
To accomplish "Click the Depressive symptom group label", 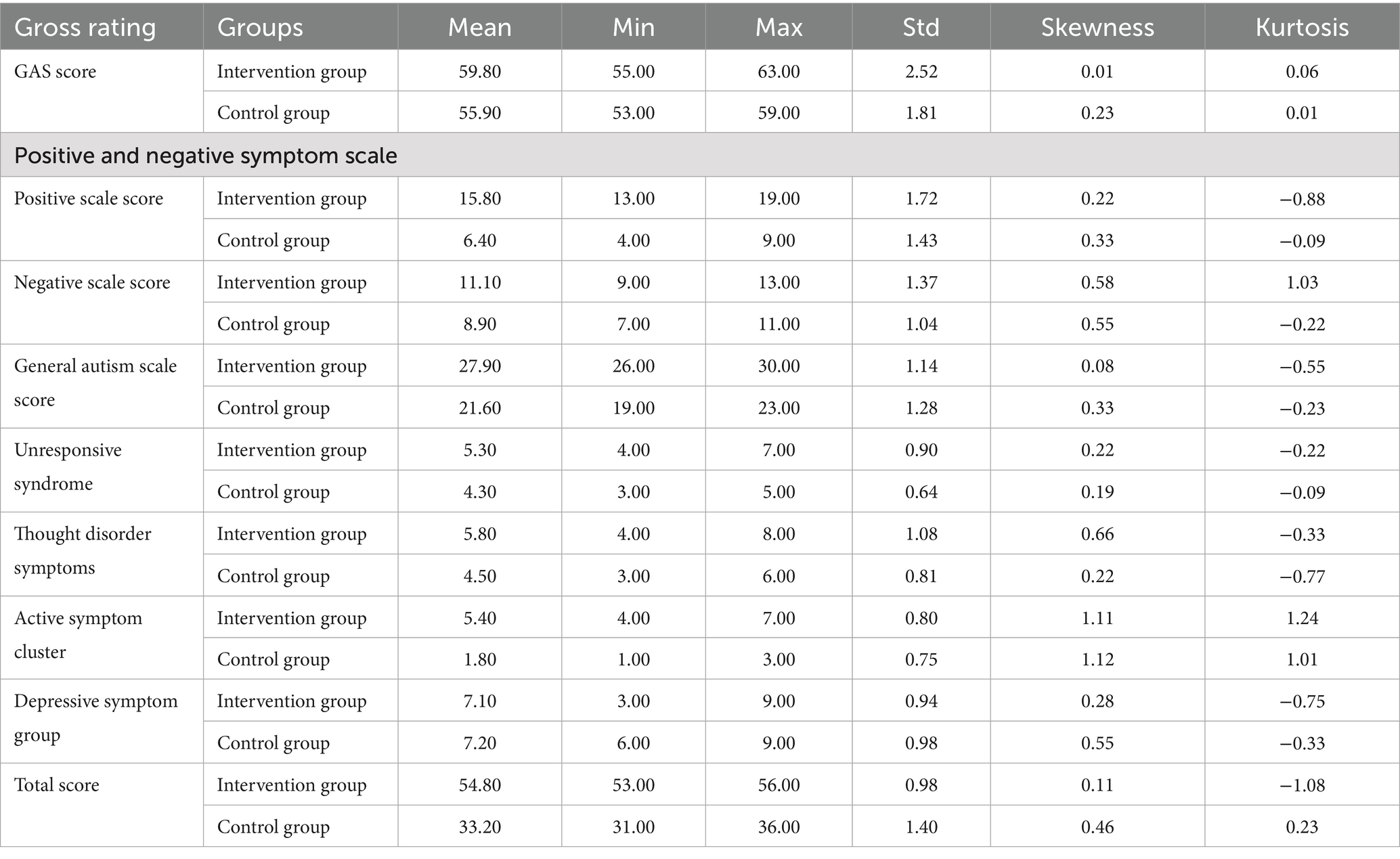I will coord(96,718).
